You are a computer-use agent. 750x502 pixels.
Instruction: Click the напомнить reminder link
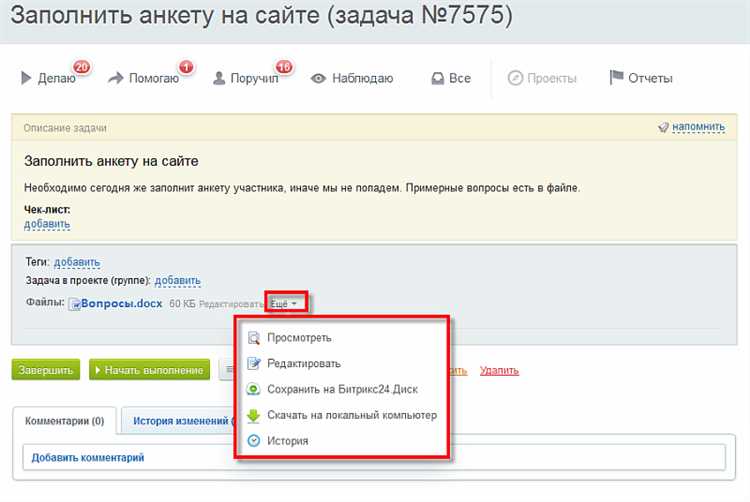[x=698, y=127]
